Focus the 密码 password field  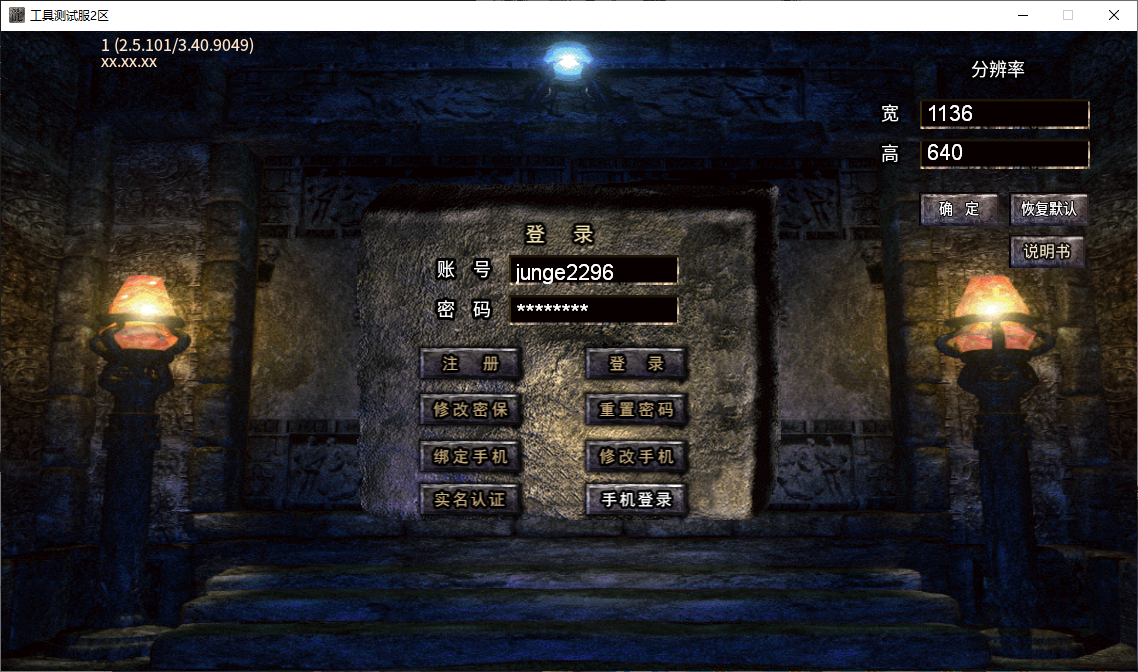(594, 310)
